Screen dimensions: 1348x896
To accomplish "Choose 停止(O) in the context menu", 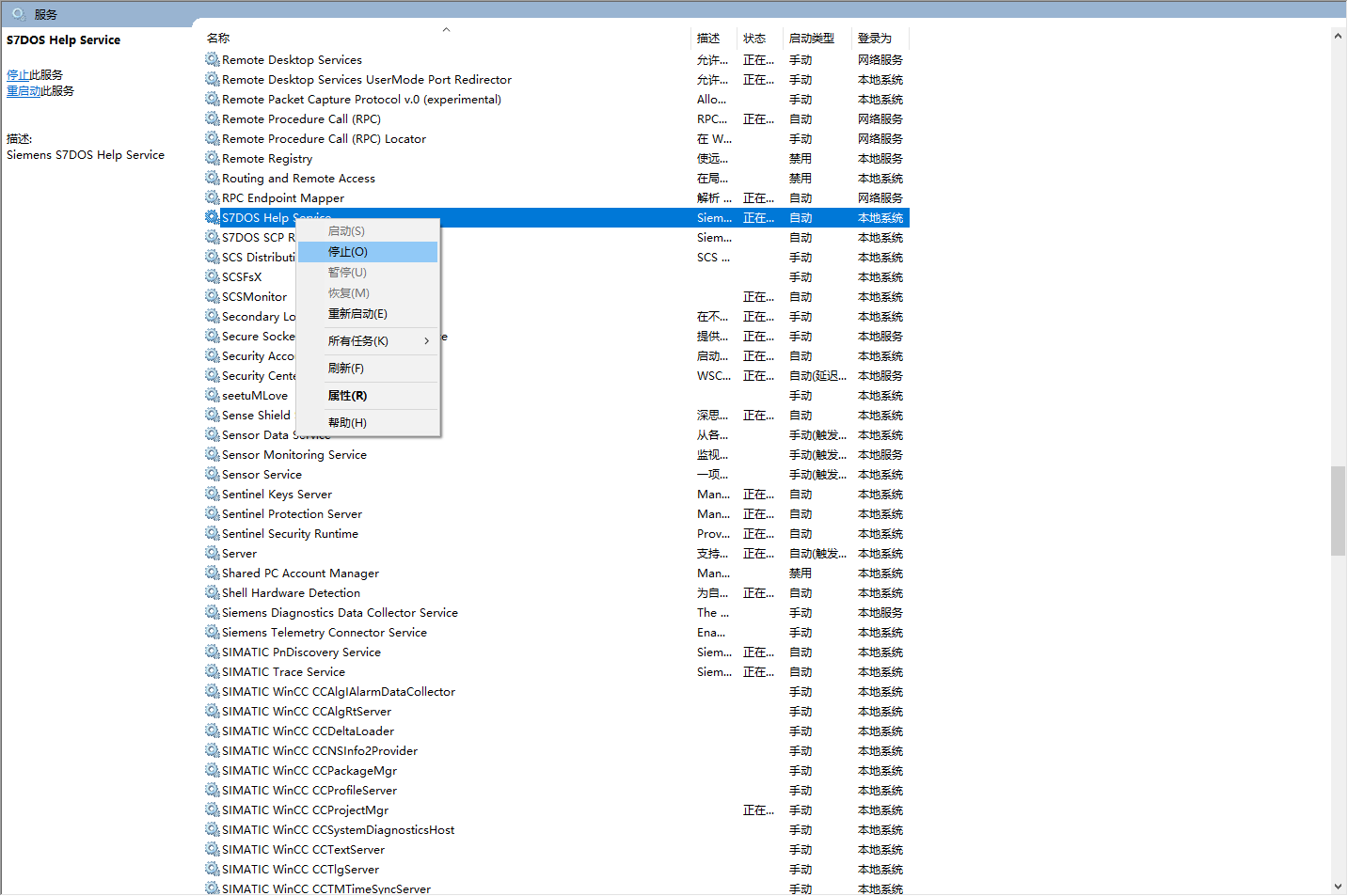I will click(x=348, y=252).
